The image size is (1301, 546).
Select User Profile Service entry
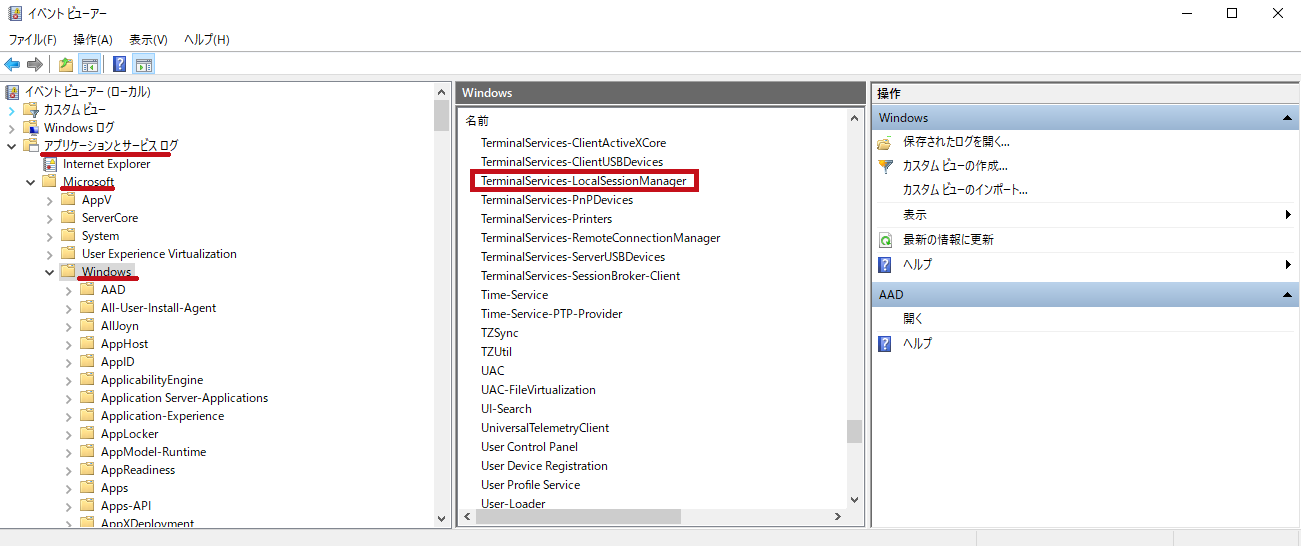tap(530, 485)
